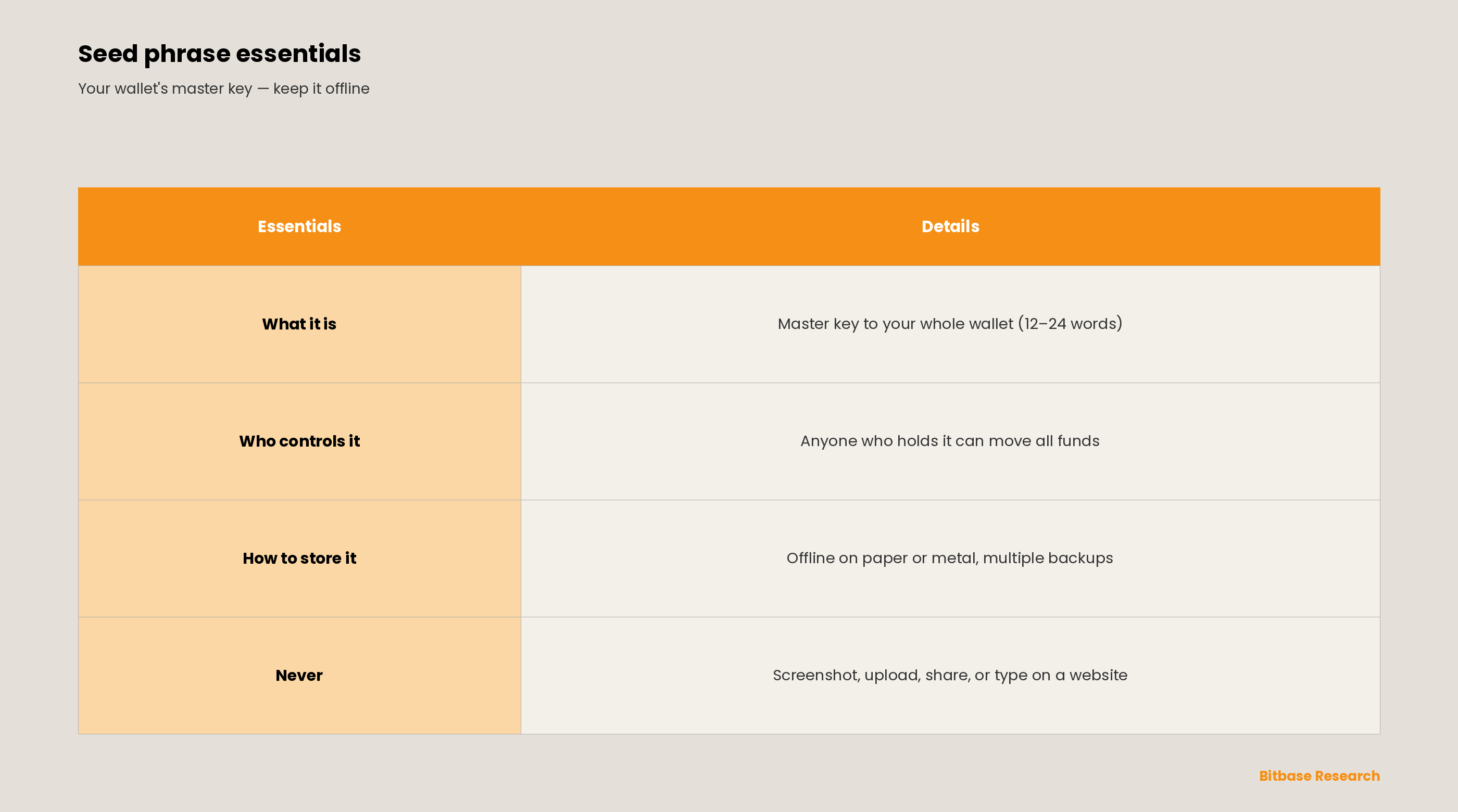Image resolution: width=1458 pixels, height=812 pixels.
Task: Click the '(12–24 words)' parenthetical text
Action: click(x=1070, y=324)
